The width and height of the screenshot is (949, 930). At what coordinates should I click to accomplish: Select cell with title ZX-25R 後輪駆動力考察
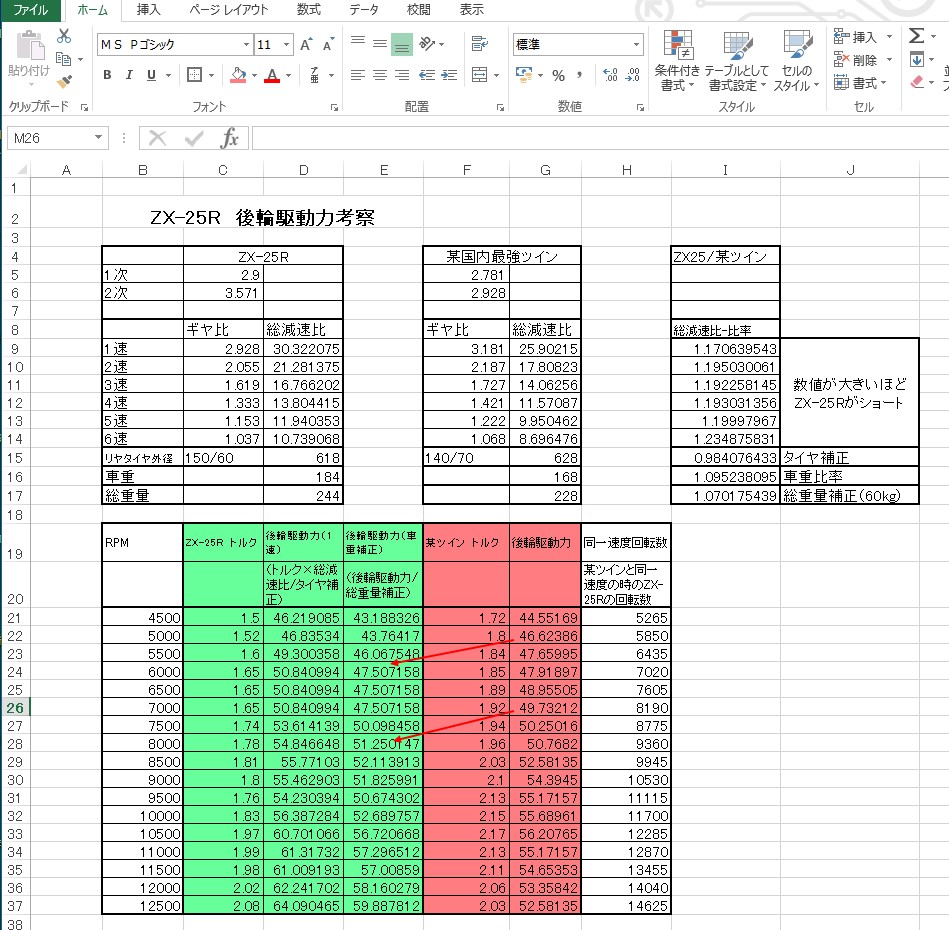click(x=262, y=217)
